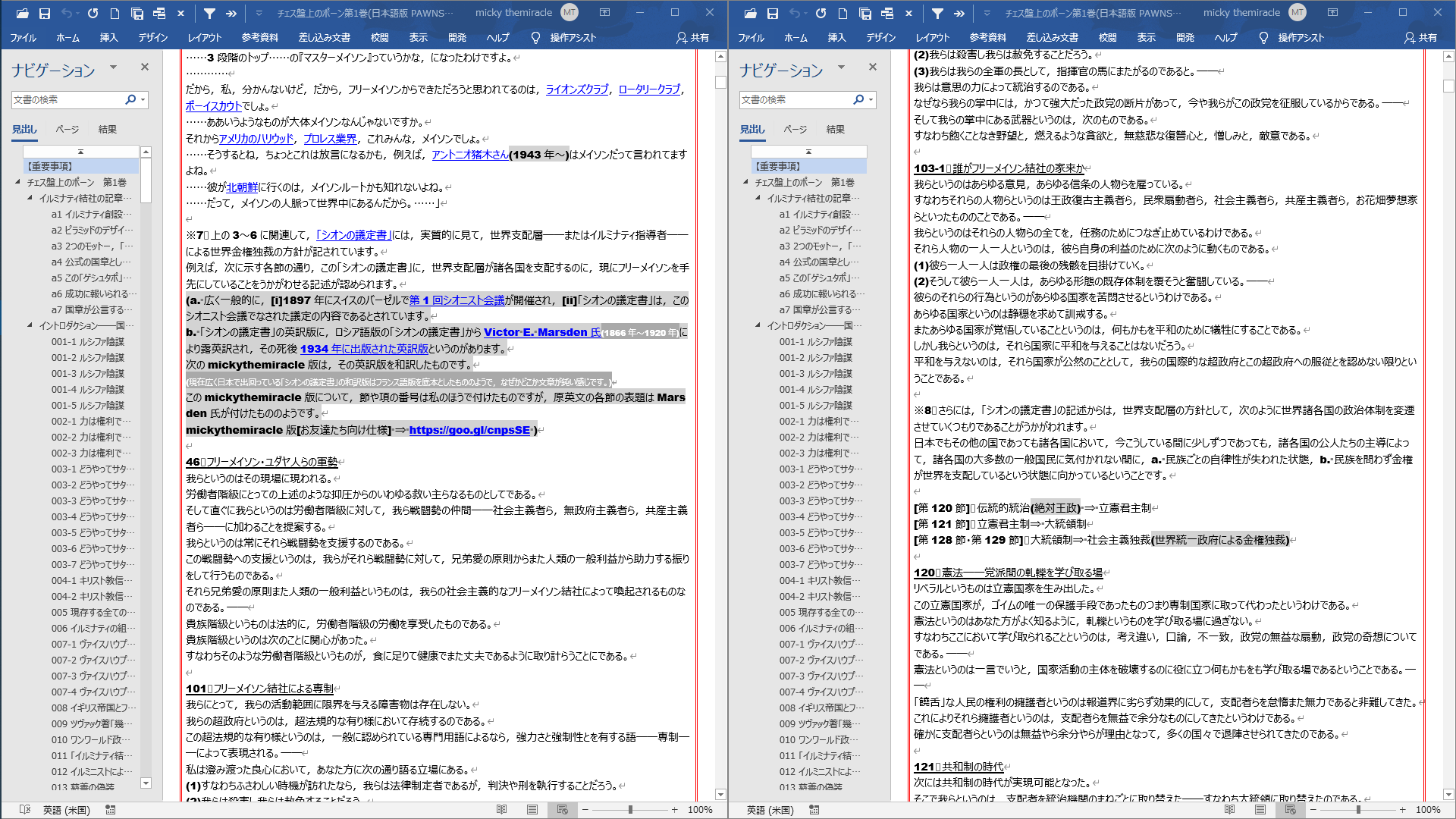Switch to ページ tab in left navigation
1456x819 pixels.
coord(67,130)
